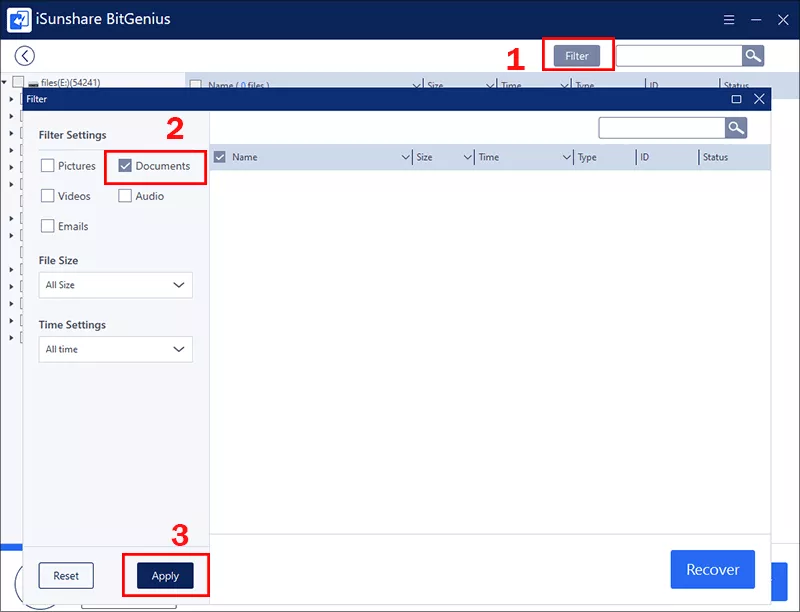The width and height of the screenshot is (800, 612).
Task: Select the files(E:)(54241) tree item
Action: click(70, 83)
